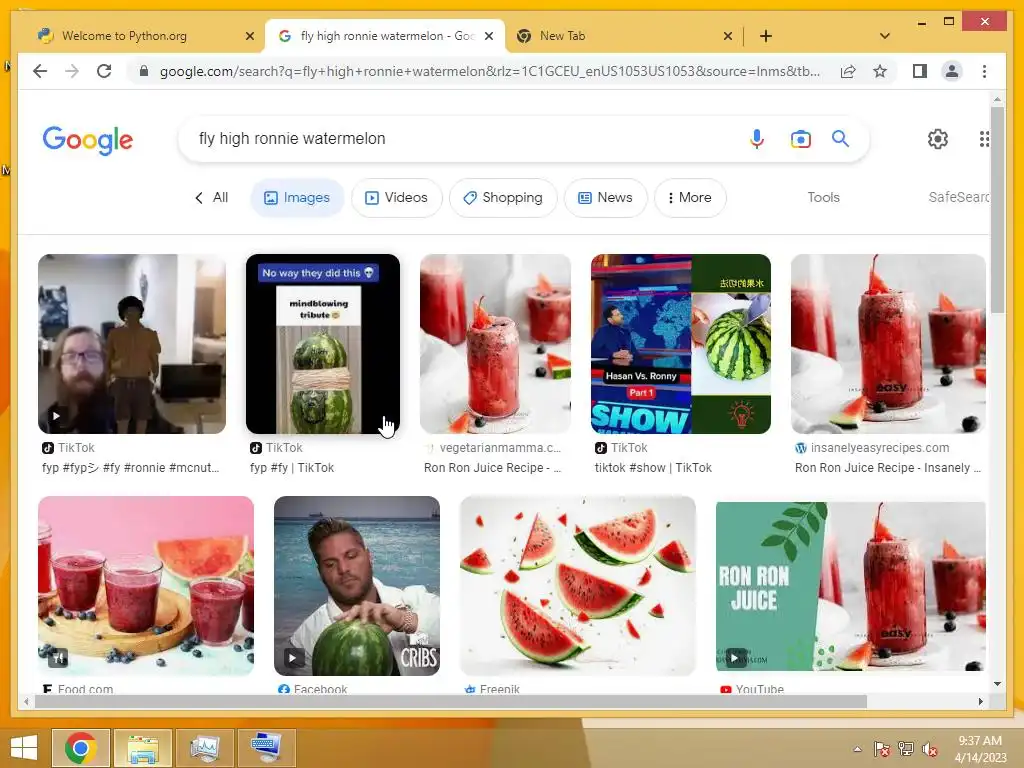This screenshot has height=768, width=1024.
Task: Open the Google apps grid
Action: click(984, 138)
